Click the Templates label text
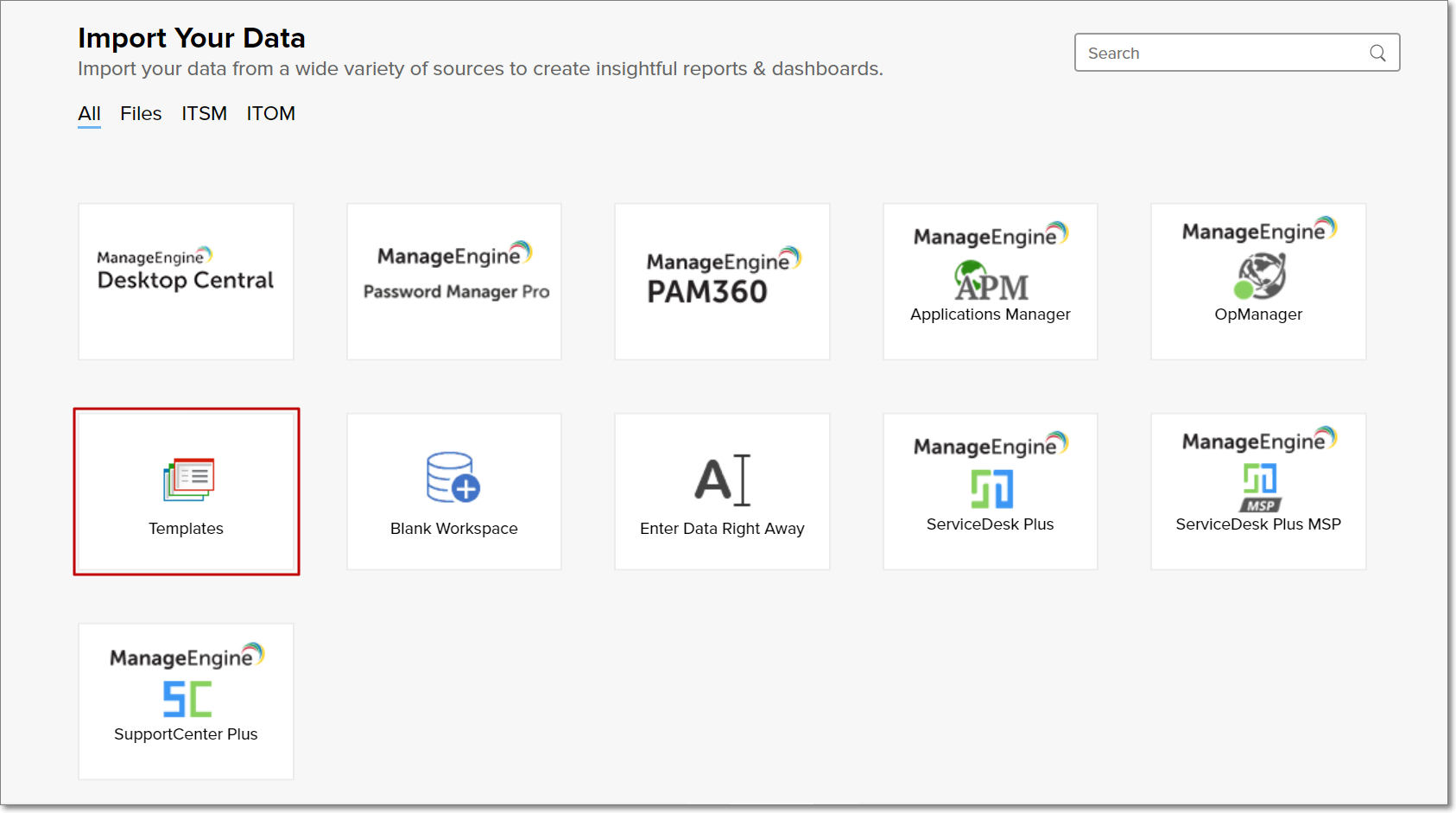Screen dimensions: 1456x813 tap(186, 529)
